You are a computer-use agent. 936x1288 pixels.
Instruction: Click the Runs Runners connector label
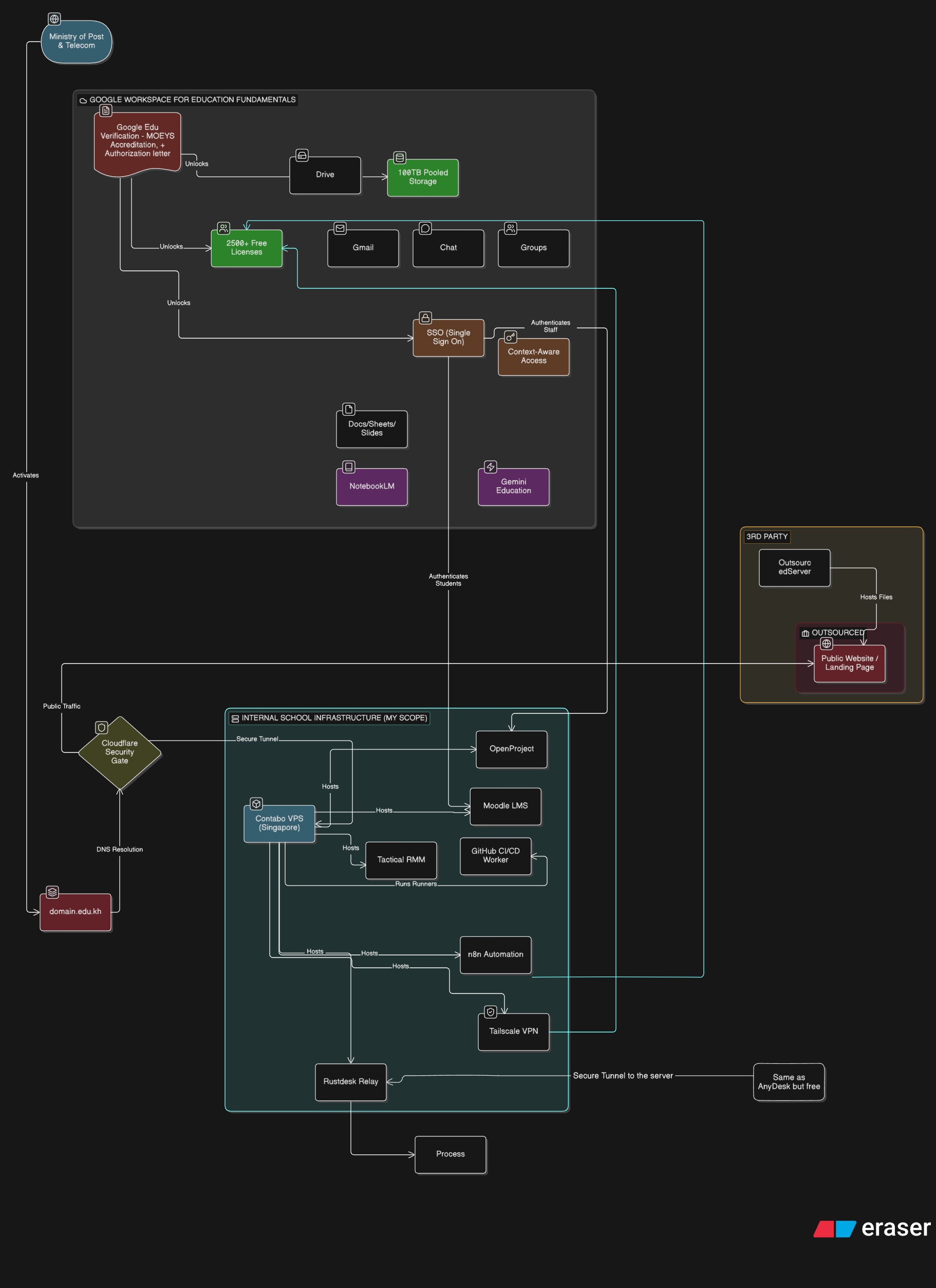(x=416, y=884)
